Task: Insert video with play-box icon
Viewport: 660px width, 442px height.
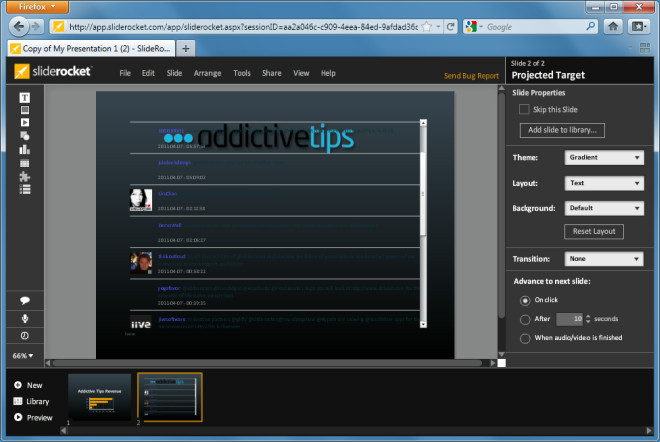Action: (25, 122)
